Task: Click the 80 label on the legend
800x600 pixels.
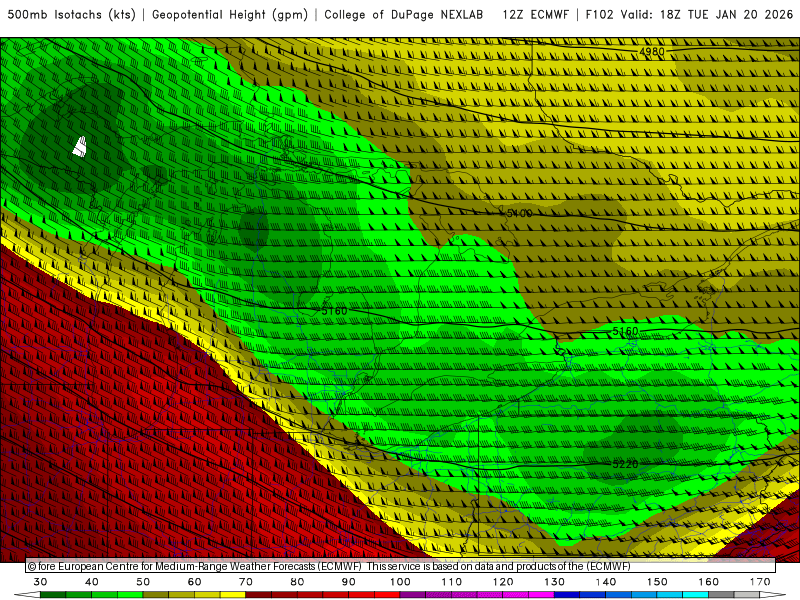Action: pos(297,582)
